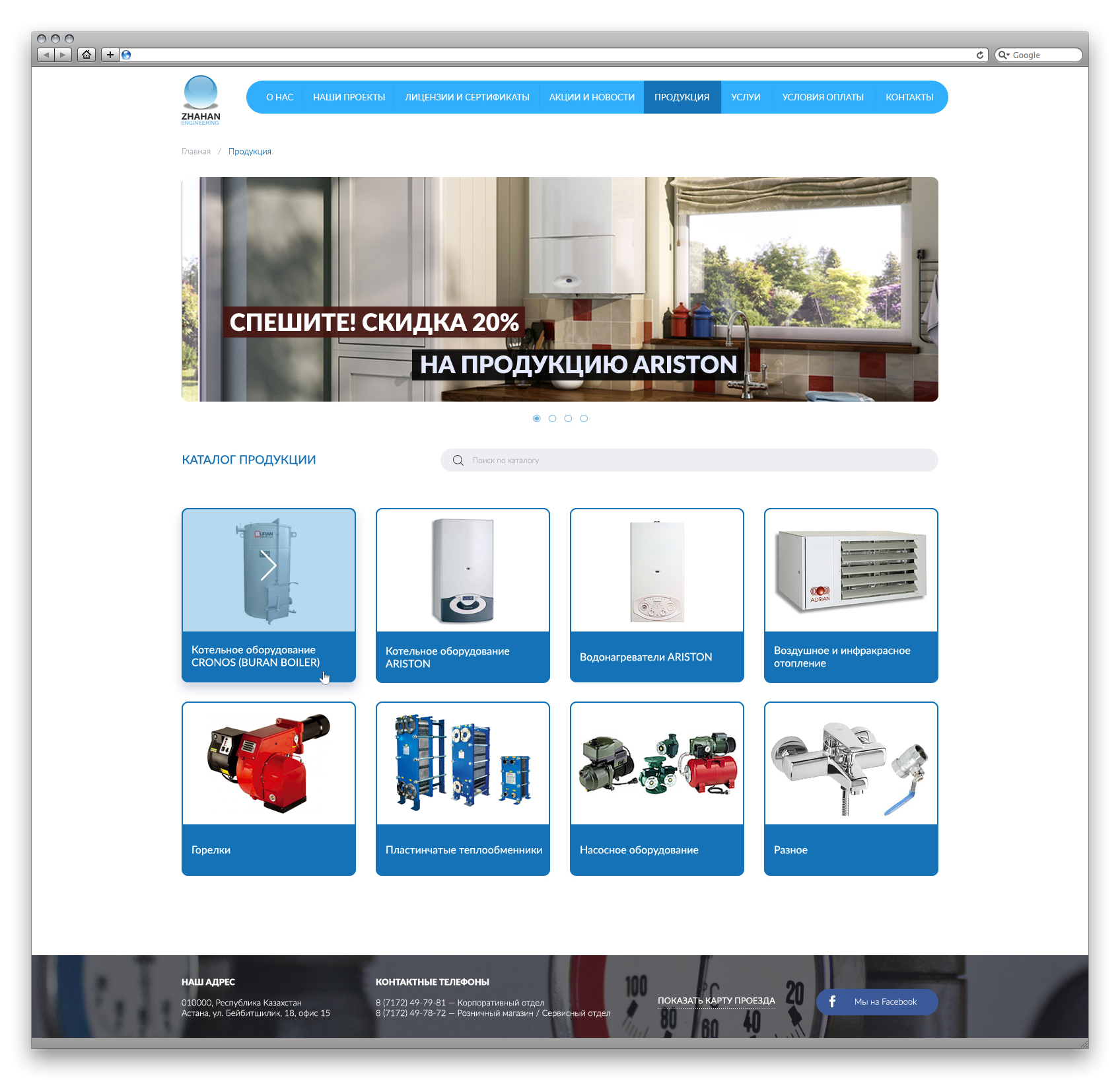Click the browser address bar

point(553,55)
